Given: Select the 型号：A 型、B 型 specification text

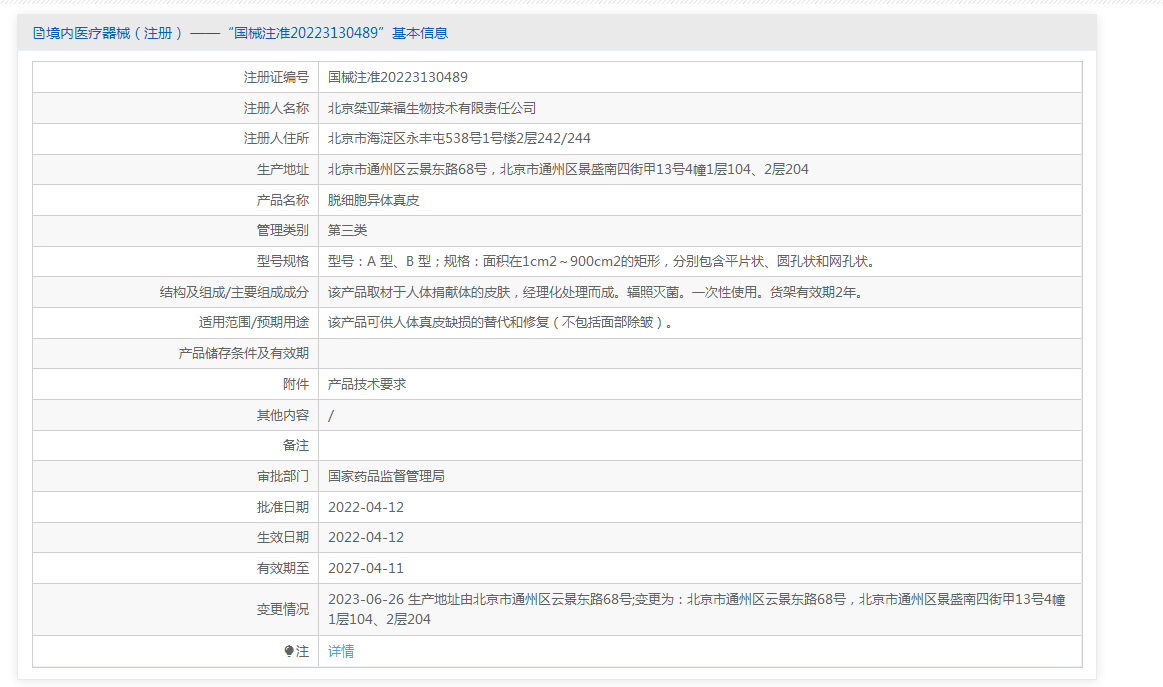Looking at the screenshot, I should pos(603,261).
